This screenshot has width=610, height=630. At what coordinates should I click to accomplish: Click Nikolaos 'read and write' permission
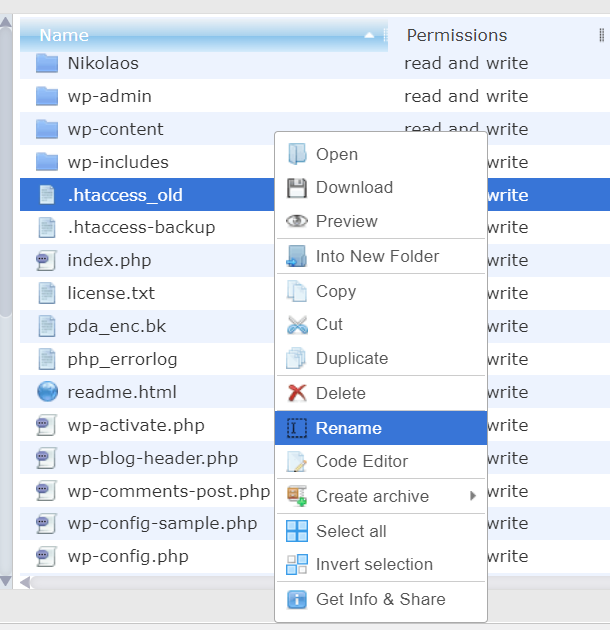click(x=466, y=63)
